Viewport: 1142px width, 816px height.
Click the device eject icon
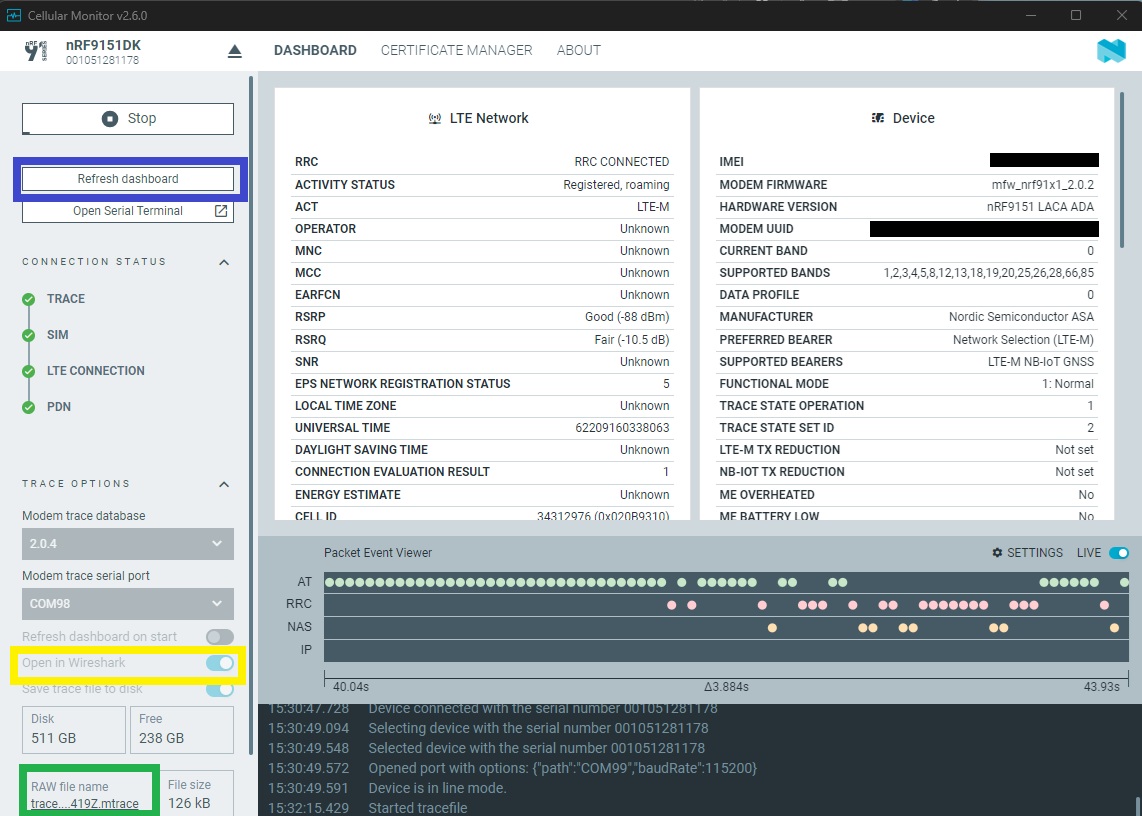pyautogui.click(x=235, y=51)
